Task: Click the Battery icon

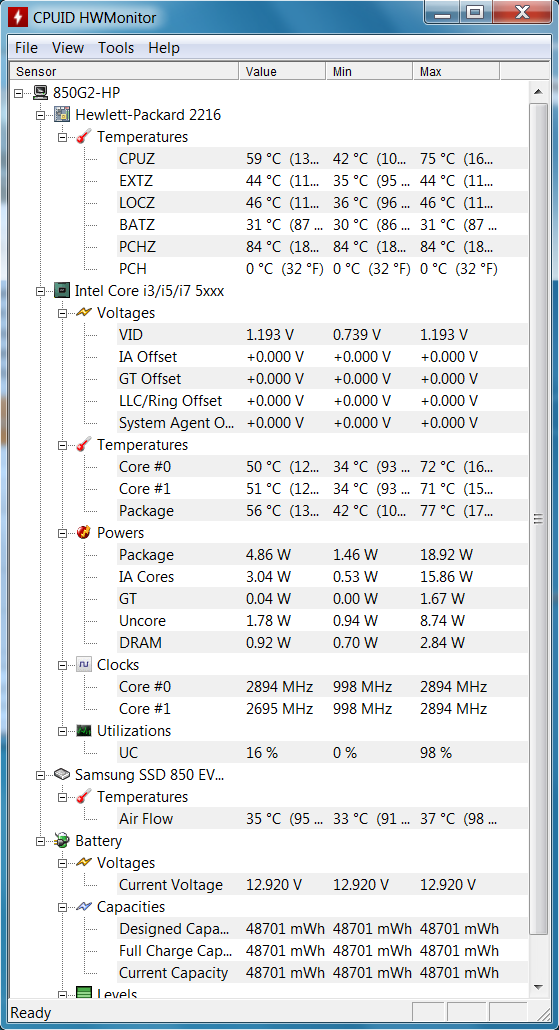Action: (x=62, y=841)
